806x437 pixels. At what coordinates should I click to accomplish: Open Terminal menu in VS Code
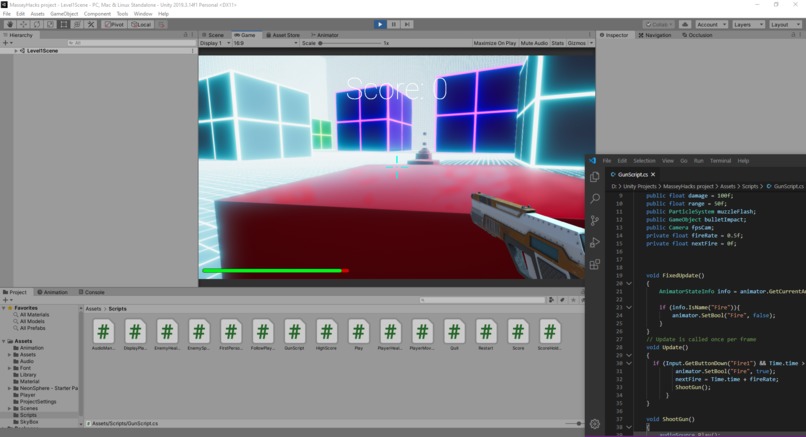pyautogui.click(x=720, y=161)
